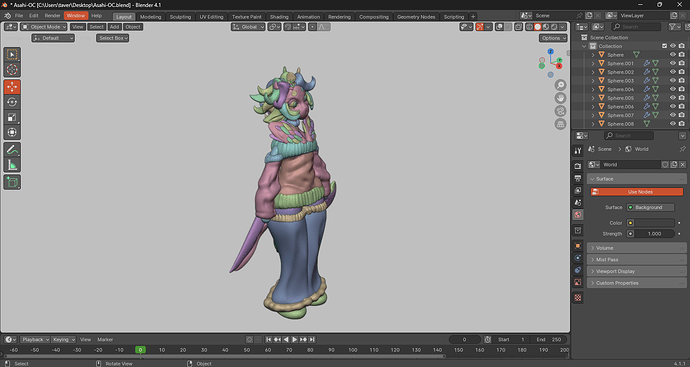The width and height of the screenshot is (690, 367).
Task: Disable render camera for Sphere.002
Action: coord(682,72)
